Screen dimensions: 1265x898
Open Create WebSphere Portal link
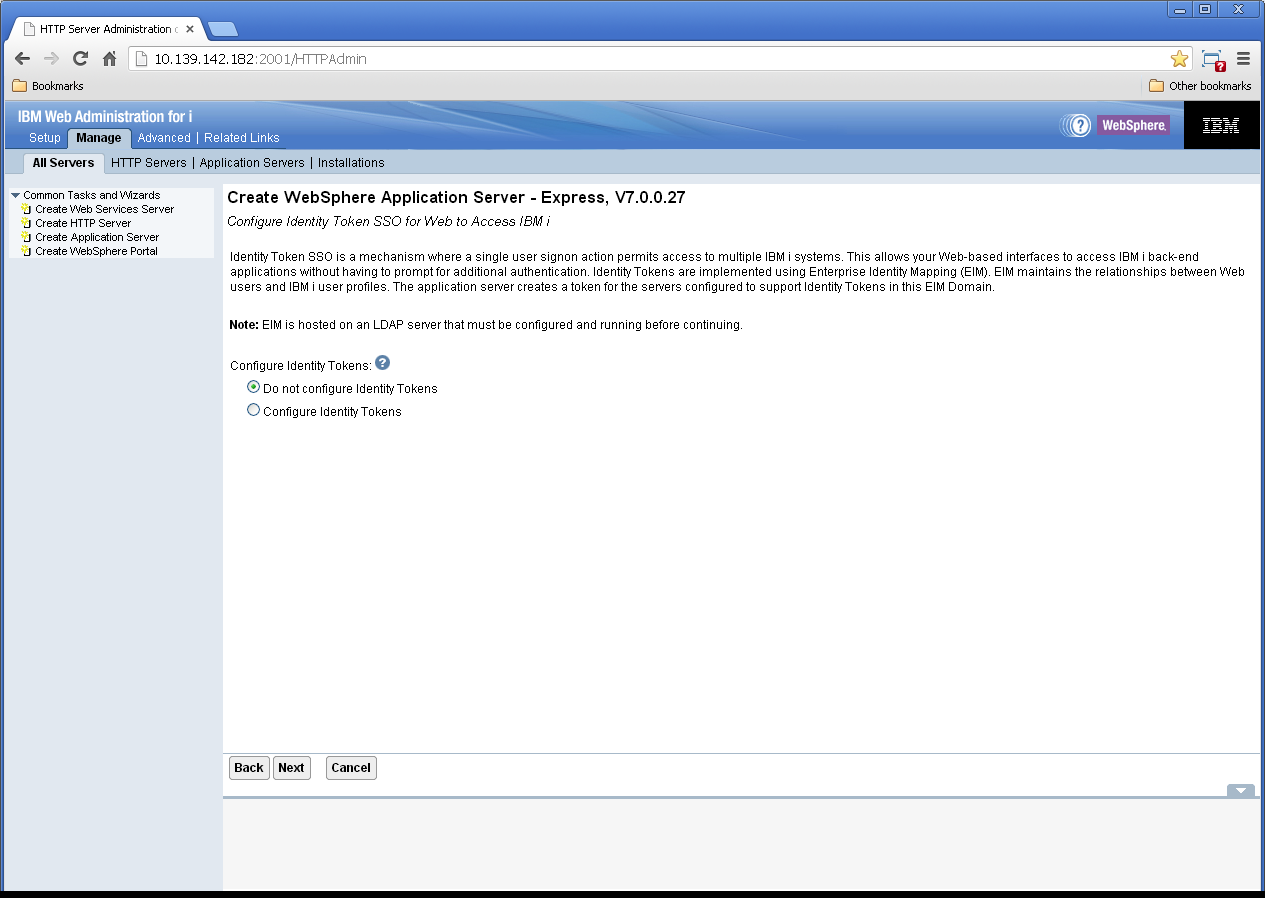click(x=96, y=251)
